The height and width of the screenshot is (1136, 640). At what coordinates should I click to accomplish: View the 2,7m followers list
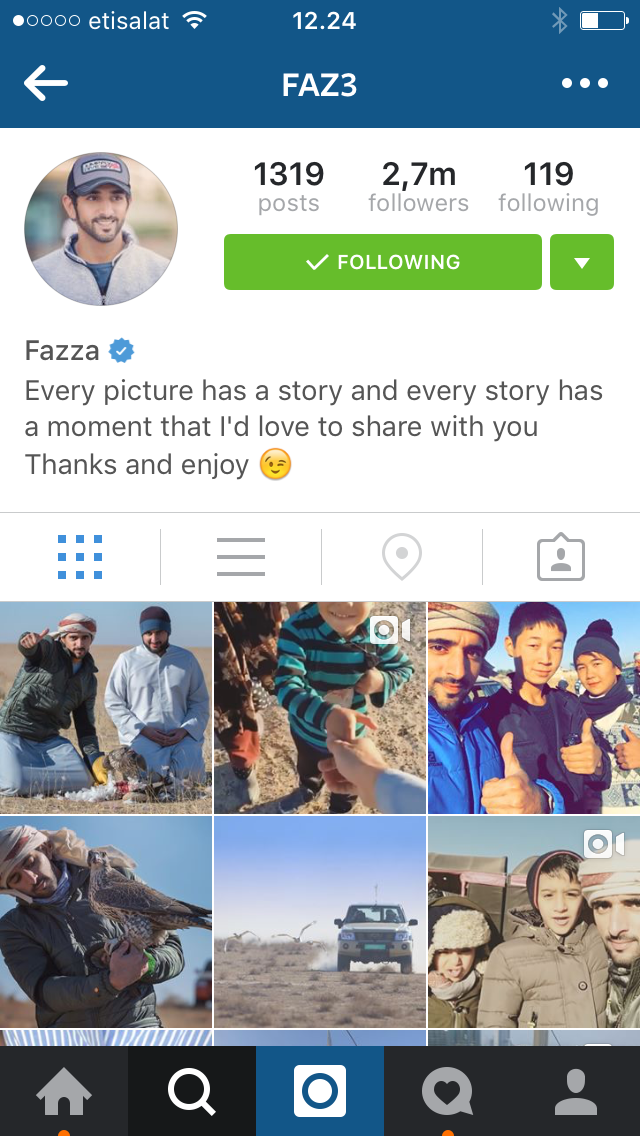coord(418,187)
